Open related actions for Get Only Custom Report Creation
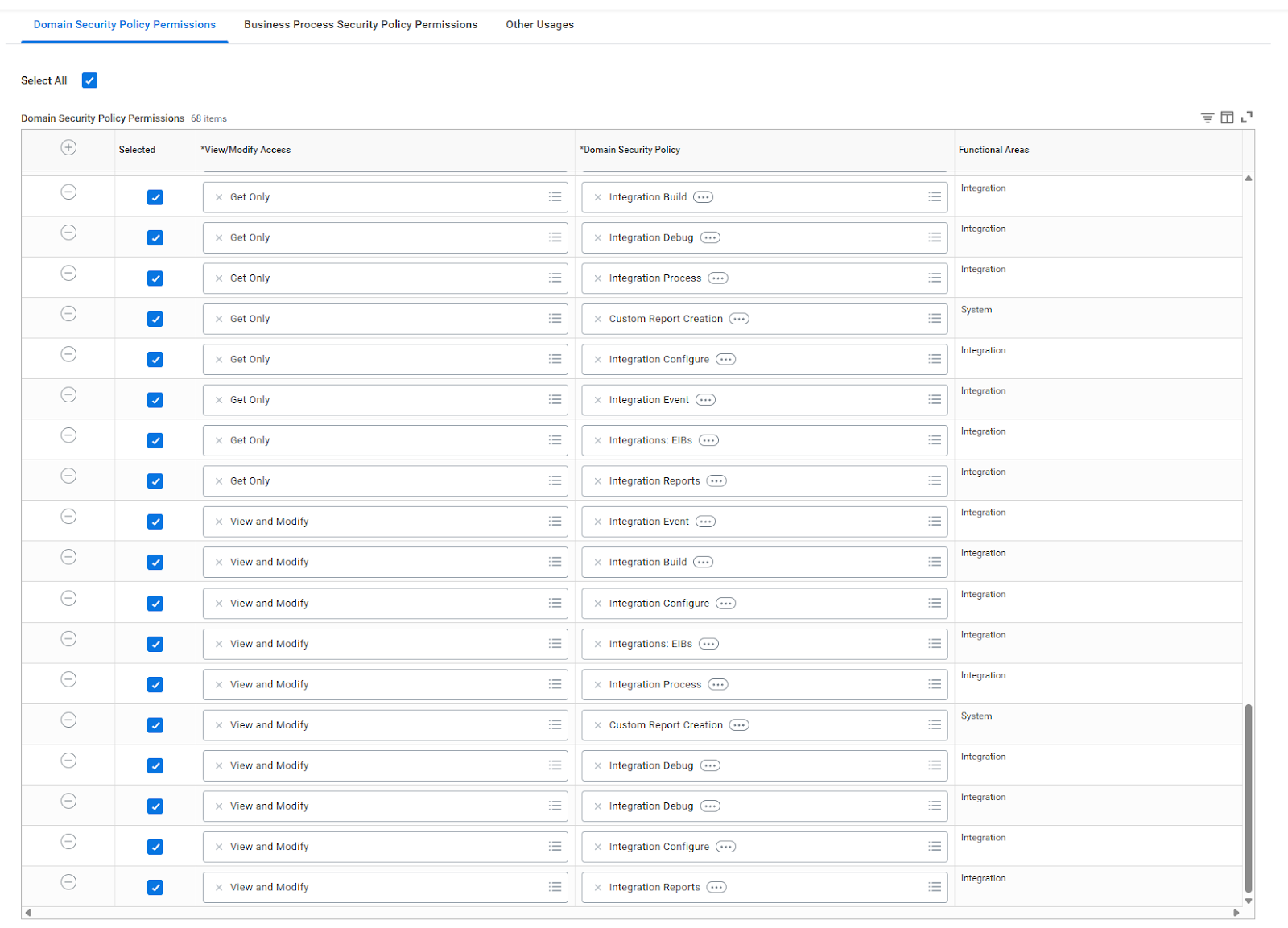1288x928 pixels. pyautogui.click(x=739, y=319)
